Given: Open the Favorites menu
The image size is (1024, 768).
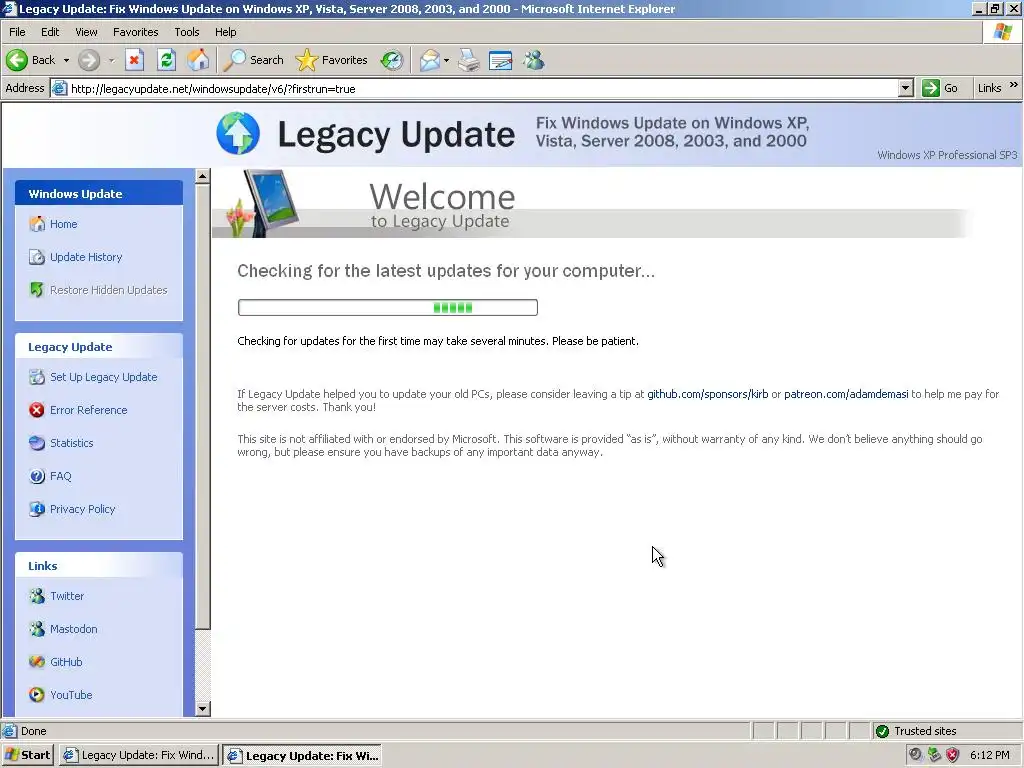Looking at the screenshot, I should click(x=136, y=32).
